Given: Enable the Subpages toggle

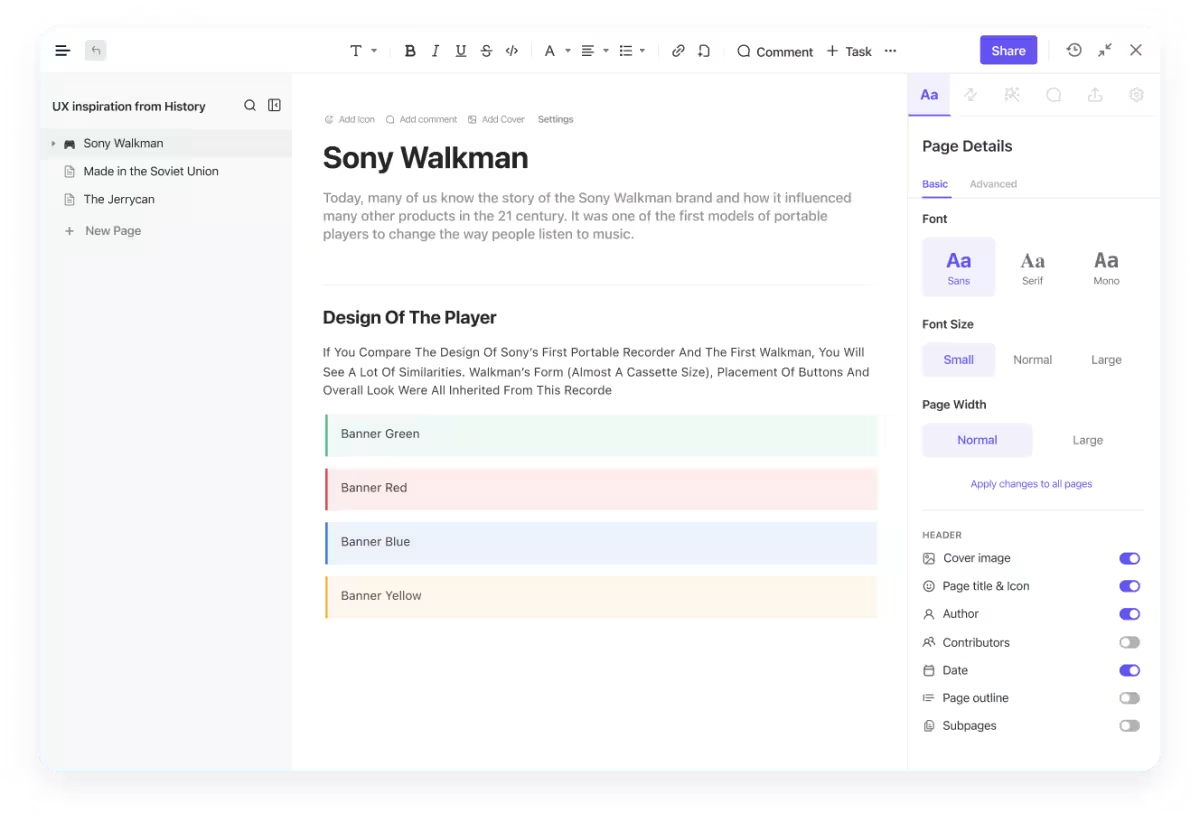Looking at the screenshot, I should pyautogui.click(x=1129, y=726).
